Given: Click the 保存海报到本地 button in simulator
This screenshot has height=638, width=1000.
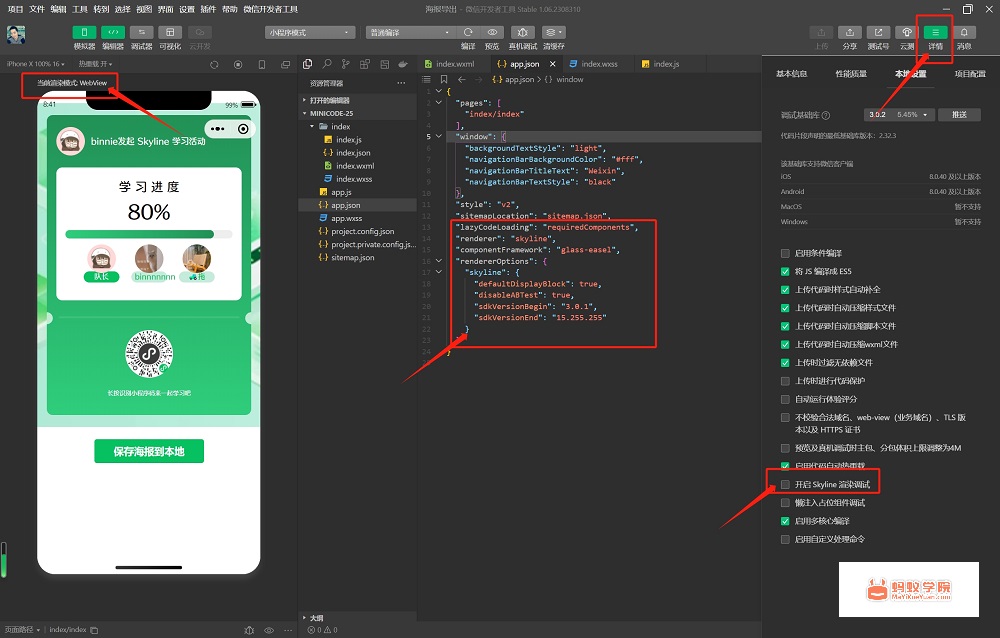Looking at the screenshot, I should click(x=149, y=451).
